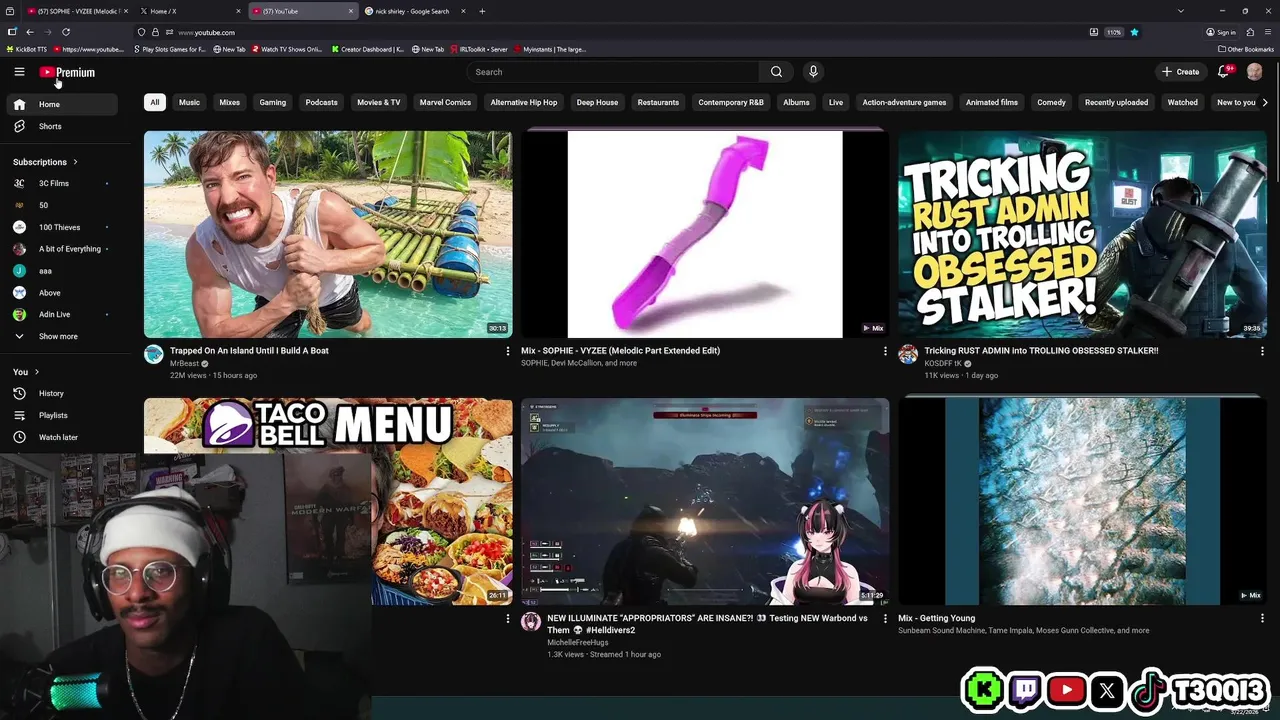The width and height of the screenshot is (1280, 720).
Task: Click the Create button
Action: [1180, 72]
